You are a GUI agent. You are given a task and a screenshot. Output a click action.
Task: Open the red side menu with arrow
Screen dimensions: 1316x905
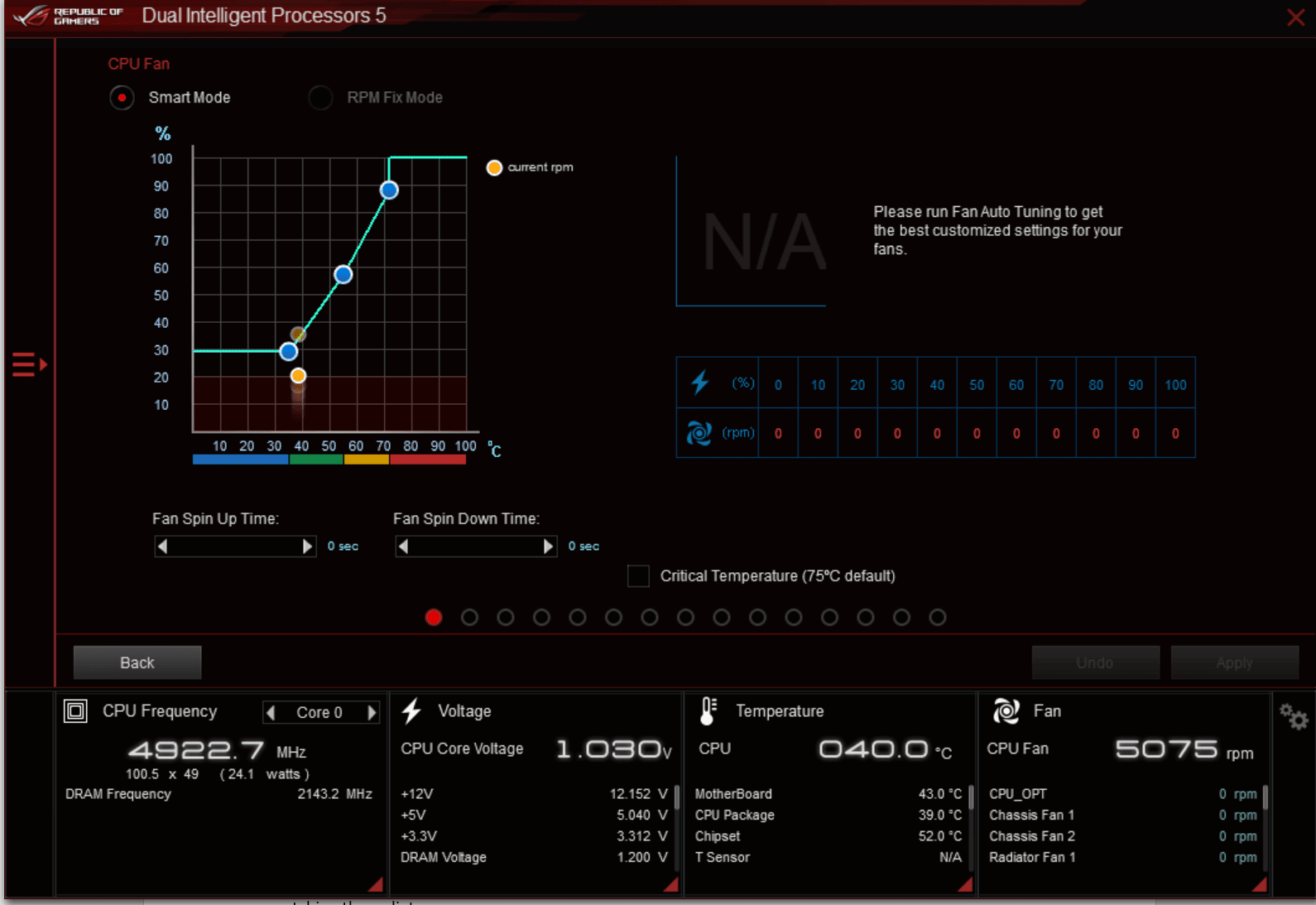point(29,364)
